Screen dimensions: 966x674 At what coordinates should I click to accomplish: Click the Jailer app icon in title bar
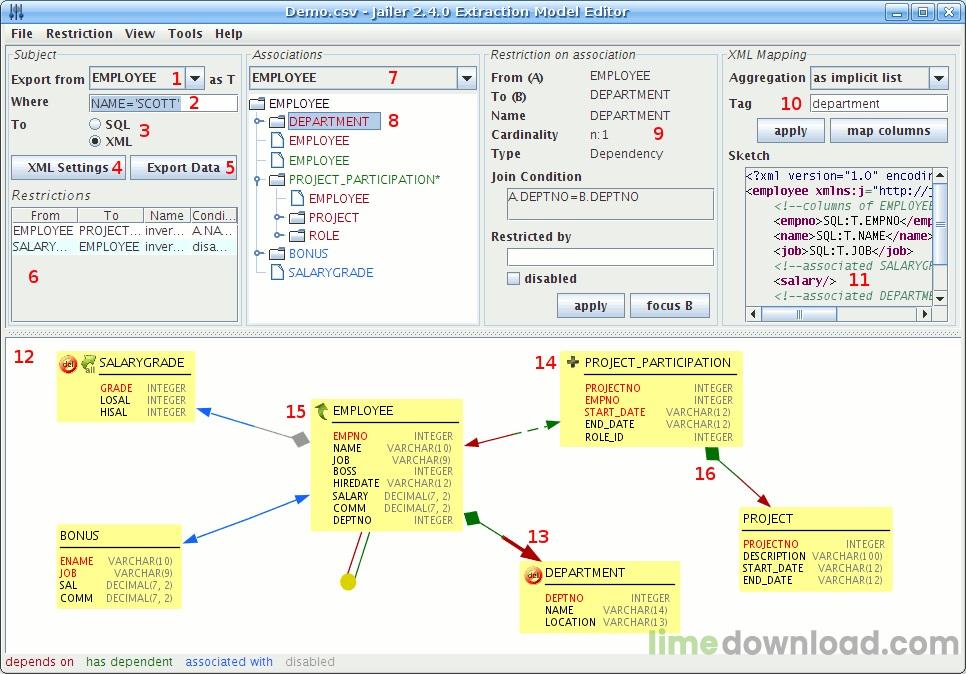16,11
